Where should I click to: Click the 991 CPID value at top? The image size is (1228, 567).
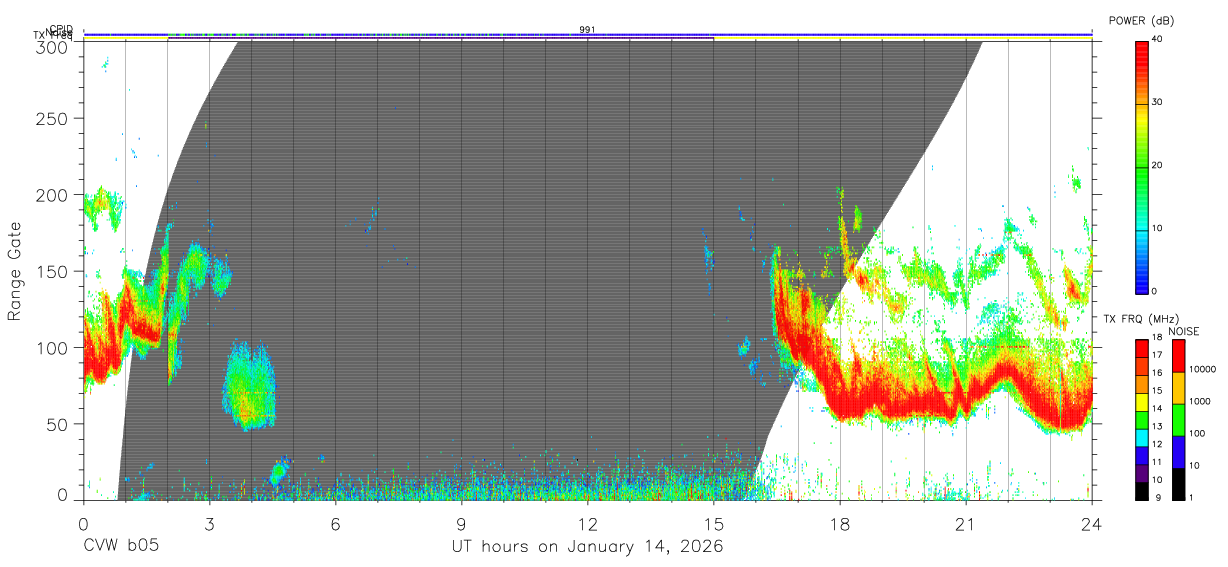[587, 30]
